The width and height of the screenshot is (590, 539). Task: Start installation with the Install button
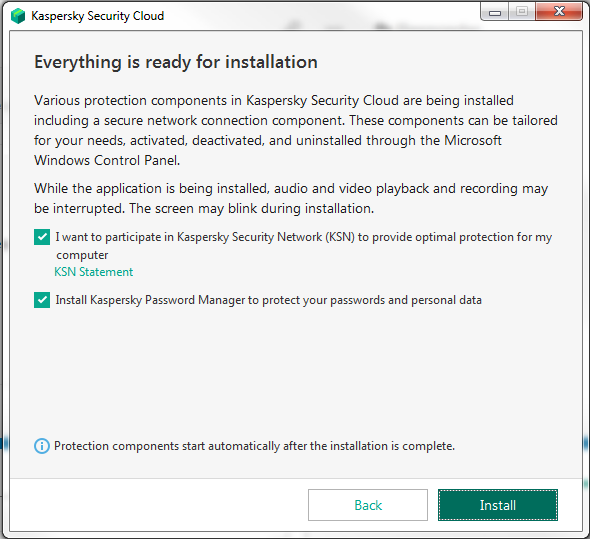498,505
